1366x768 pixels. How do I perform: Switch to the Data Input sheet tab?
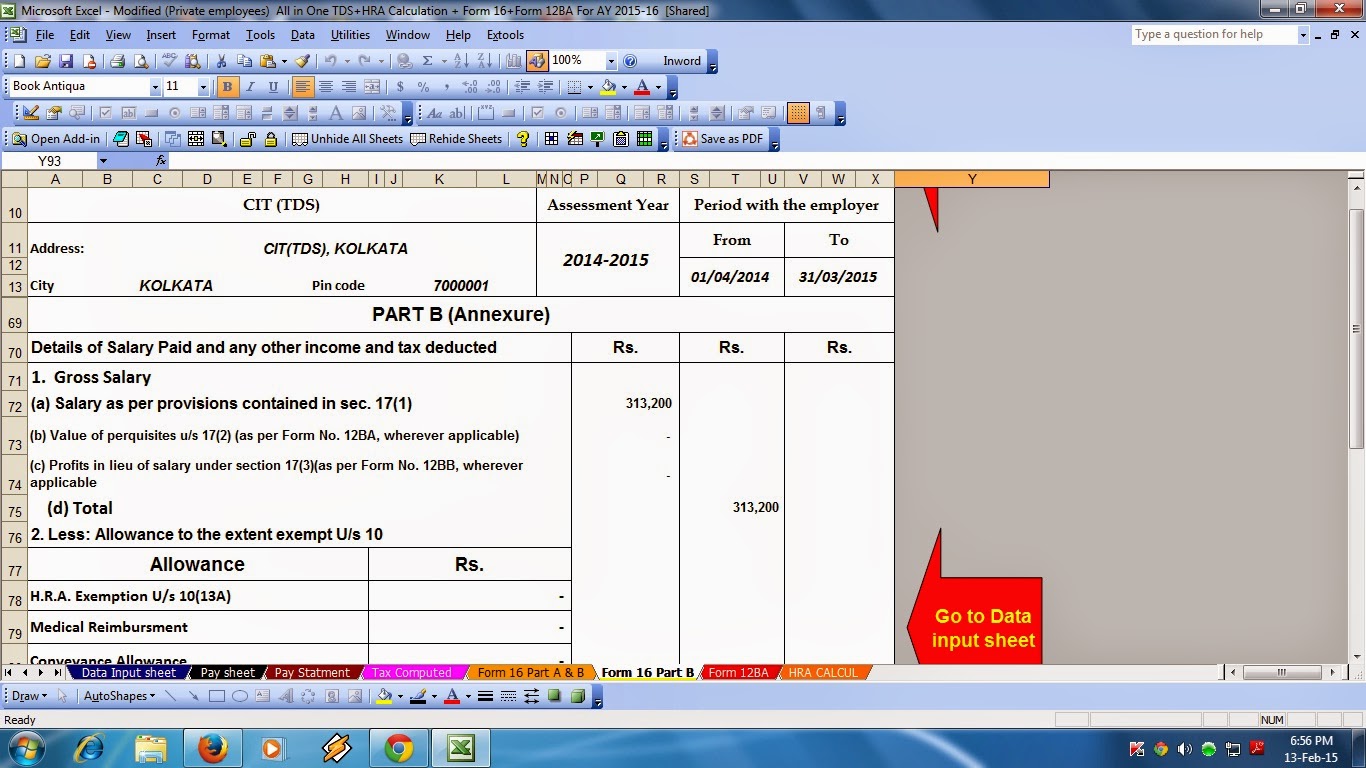[x=128, y=673]
